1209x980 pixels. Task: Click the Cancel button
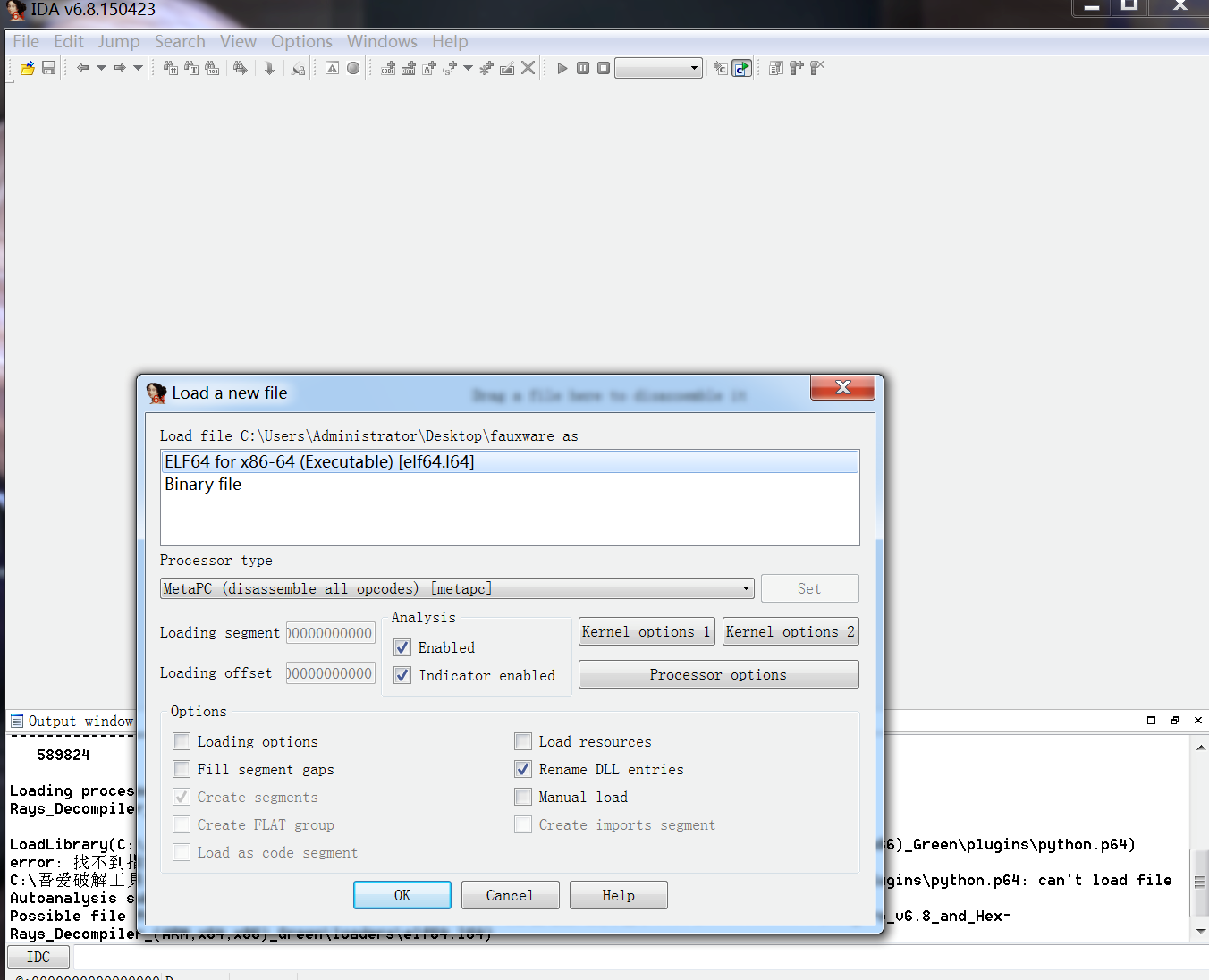click(510, 895)
